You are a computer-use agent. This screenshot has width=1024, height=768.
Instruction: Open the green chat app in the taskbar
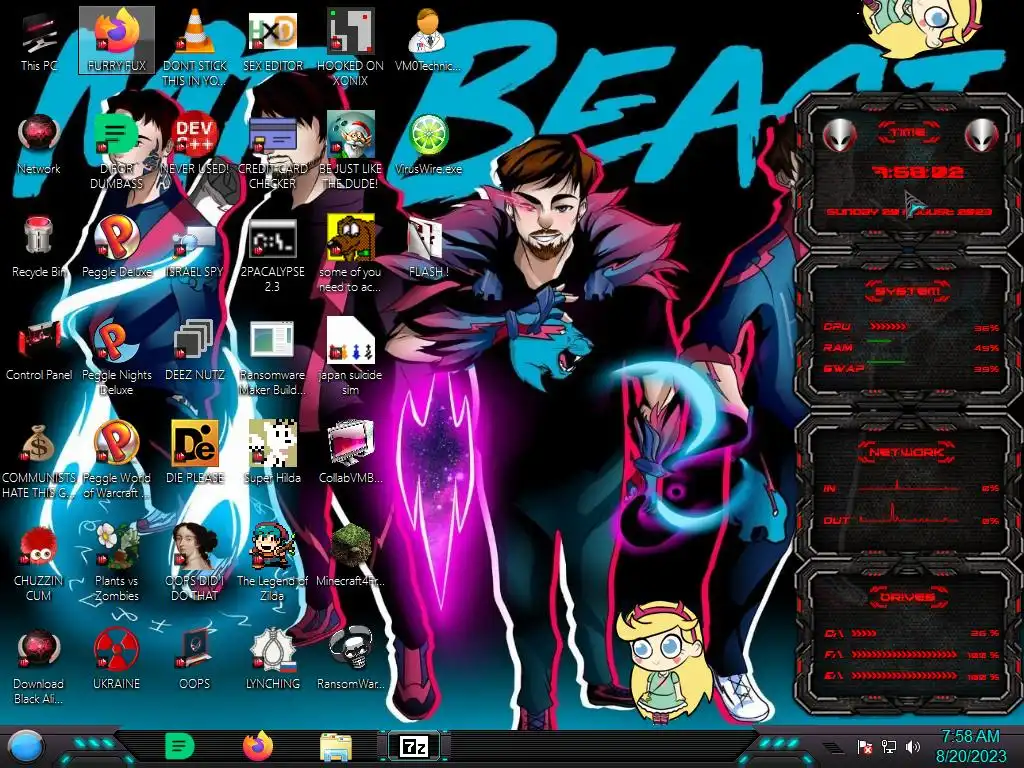(x=180, y=746)
